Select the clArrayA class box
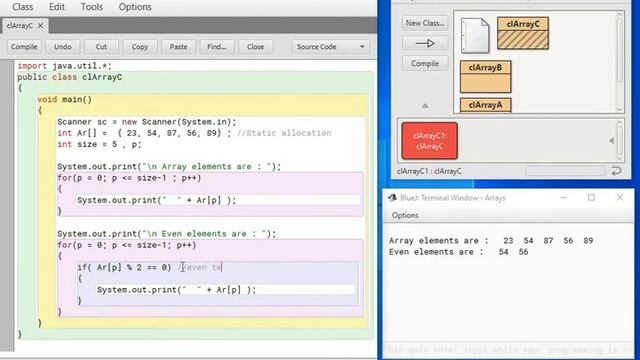Viewport: 640px width, 360px height. tap(485, 105)
